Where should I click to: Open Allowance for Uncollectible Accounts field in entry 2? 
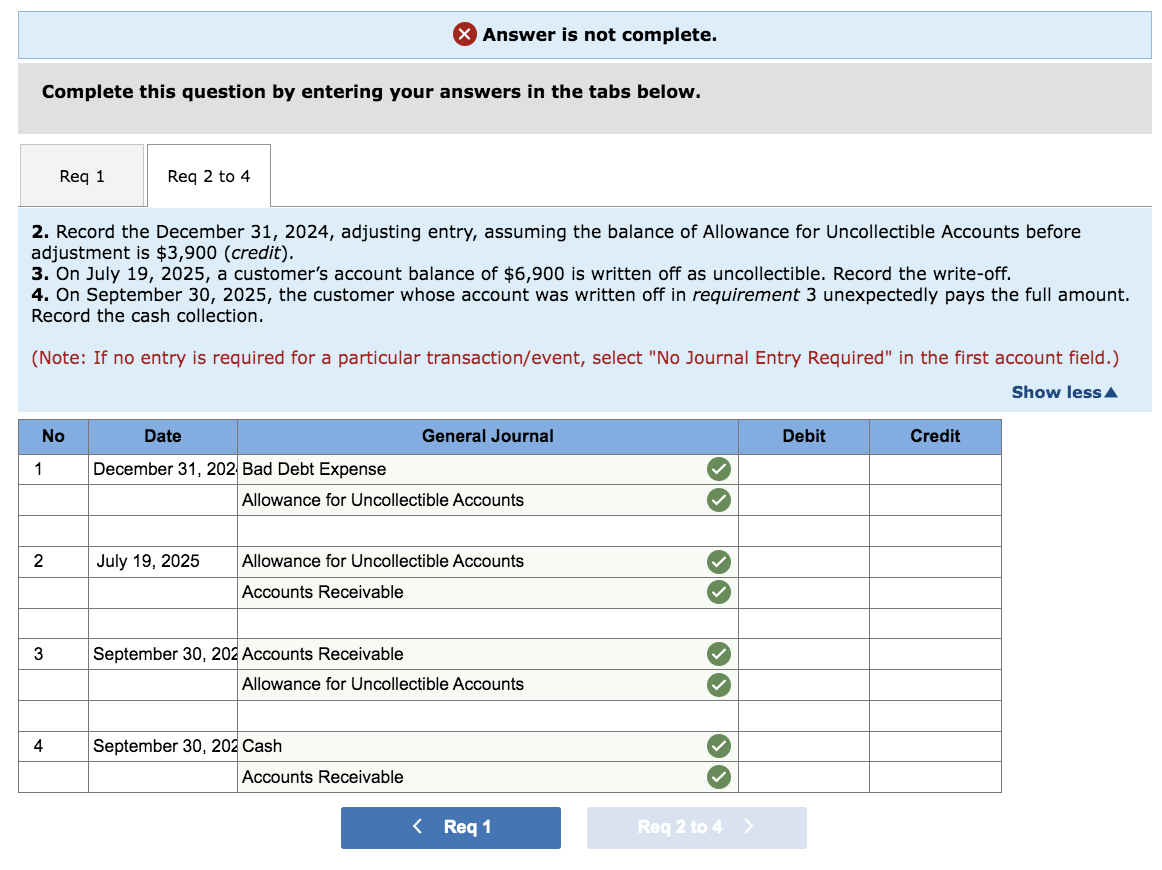[488, 562]
